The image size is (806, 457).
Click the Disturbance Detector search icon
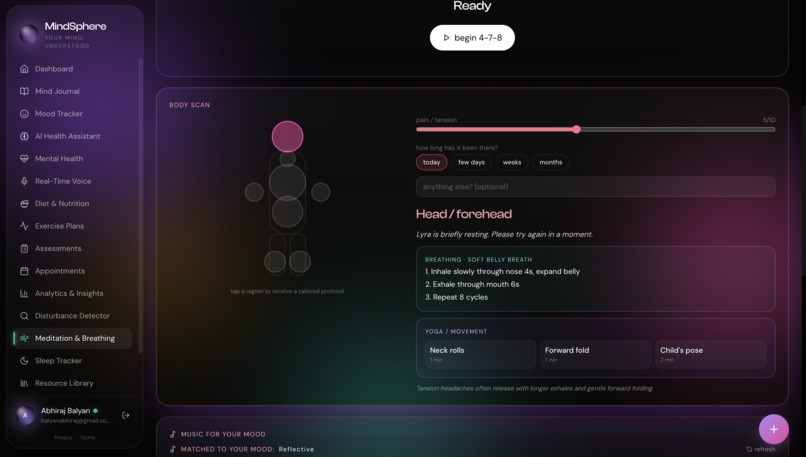(x=24, y=316)
